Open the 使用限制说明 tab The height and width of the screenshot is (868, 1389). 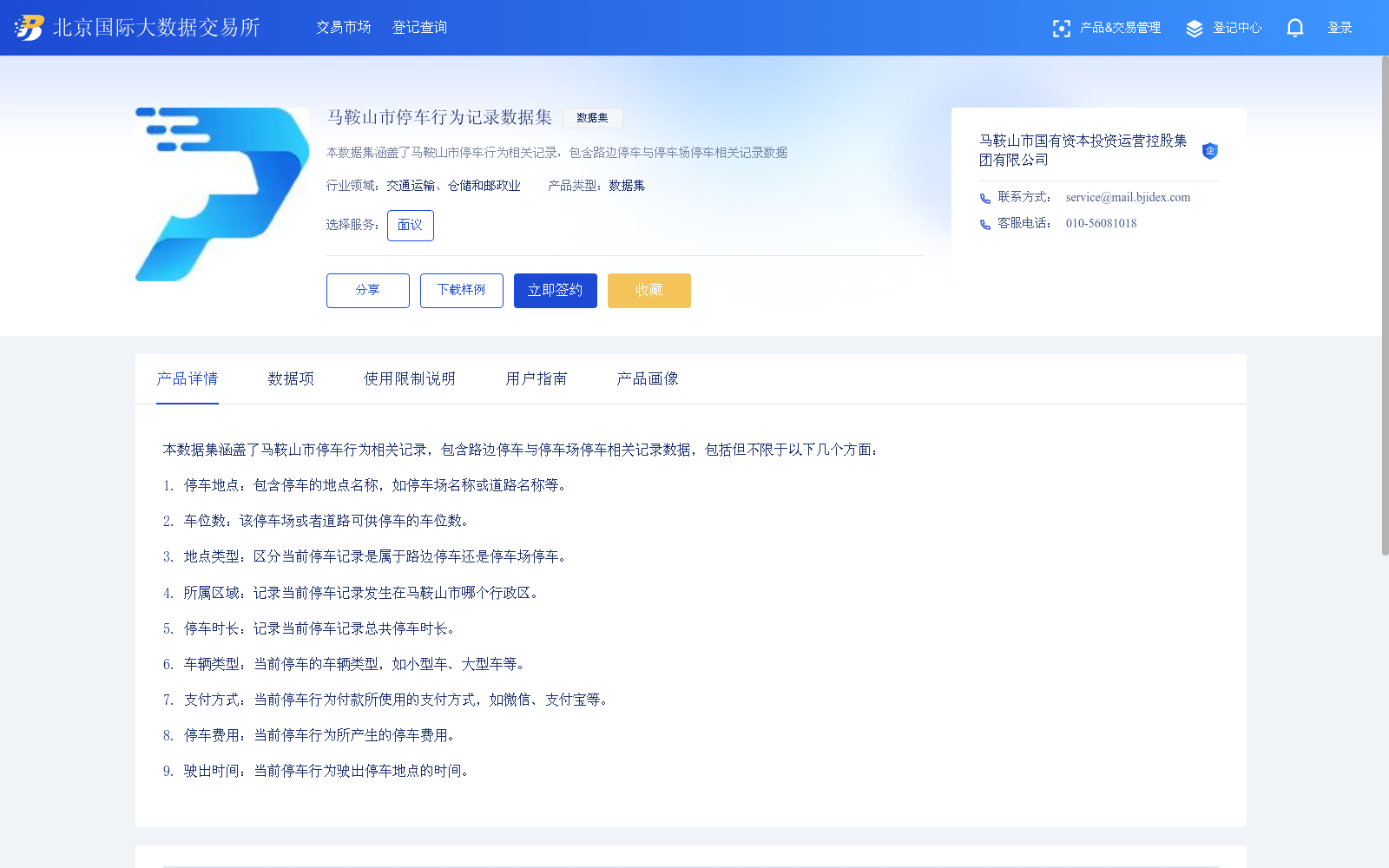[x=410, y=379]
